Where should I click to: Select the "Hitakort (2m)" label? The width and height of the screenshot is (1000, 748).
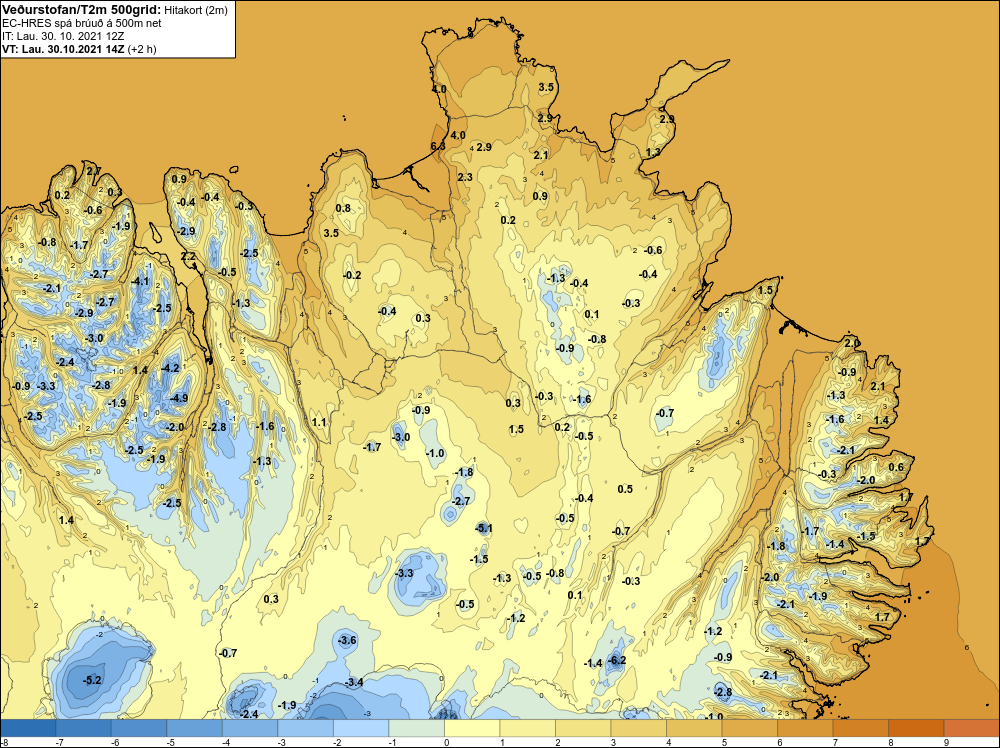tap(195, 10)
